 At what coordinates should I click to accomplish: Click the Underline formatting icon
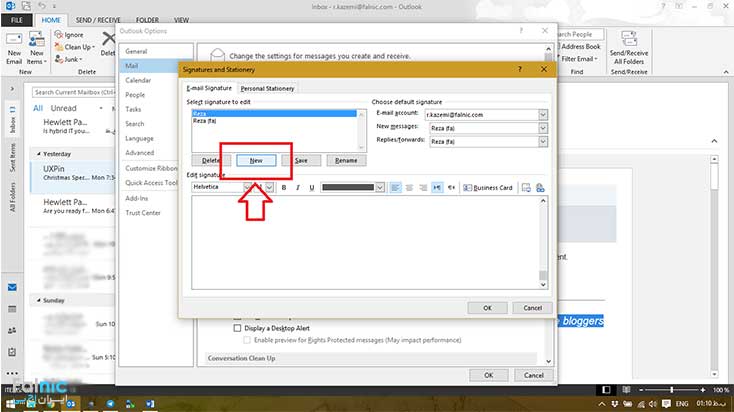pos(310,187)
